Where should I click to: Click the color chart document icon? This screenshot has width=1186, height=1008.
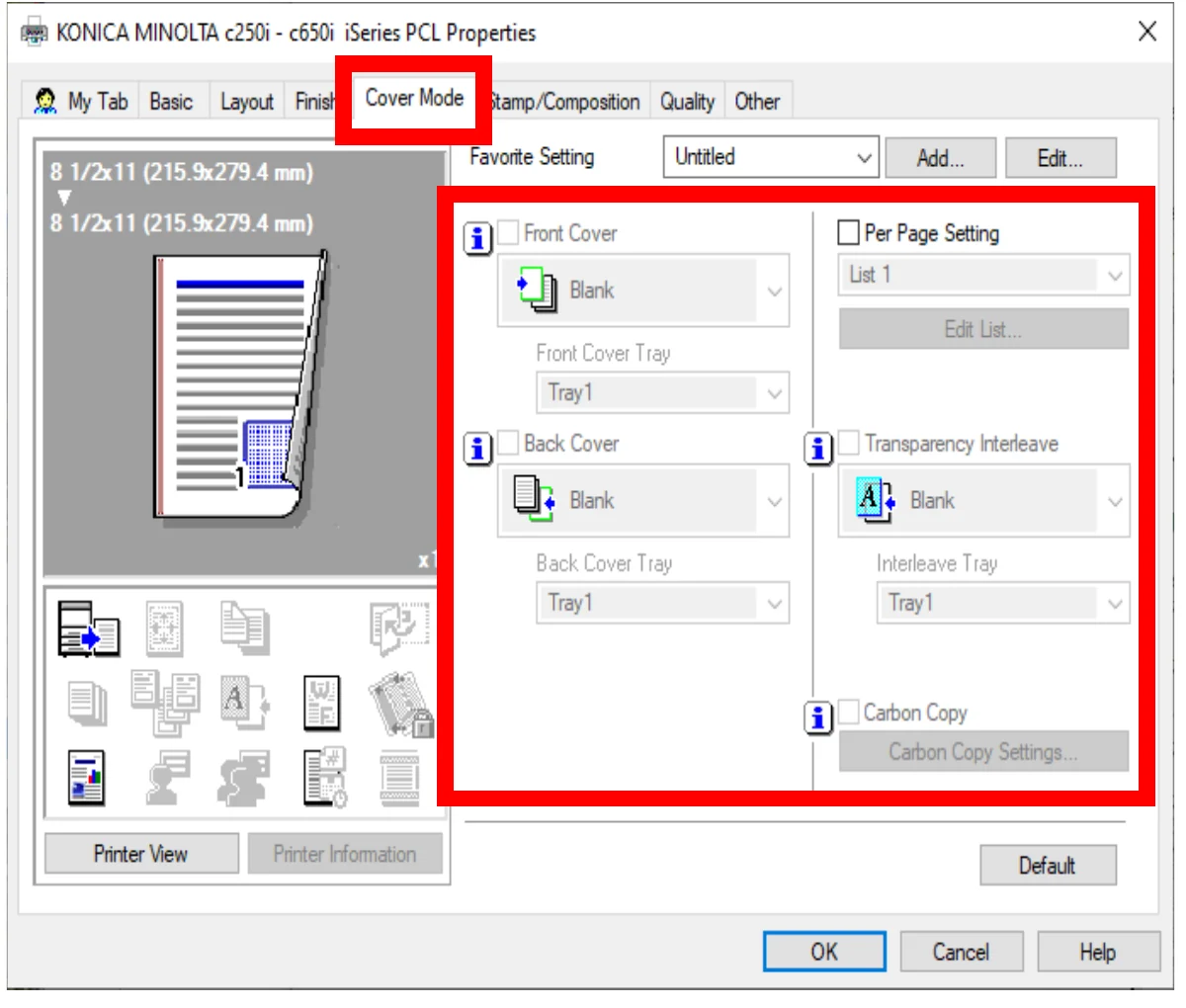[87, 777]
